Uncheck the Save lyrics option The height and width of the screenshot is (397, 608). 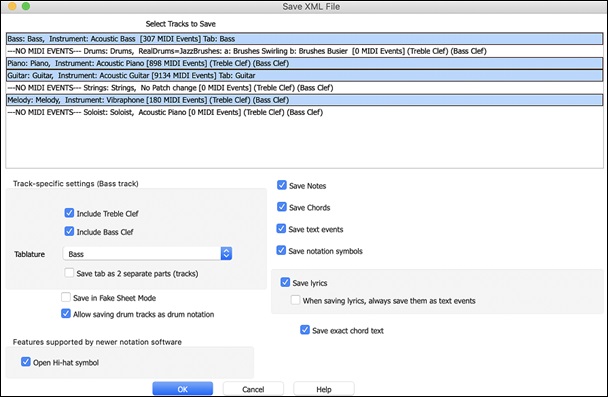285,282
